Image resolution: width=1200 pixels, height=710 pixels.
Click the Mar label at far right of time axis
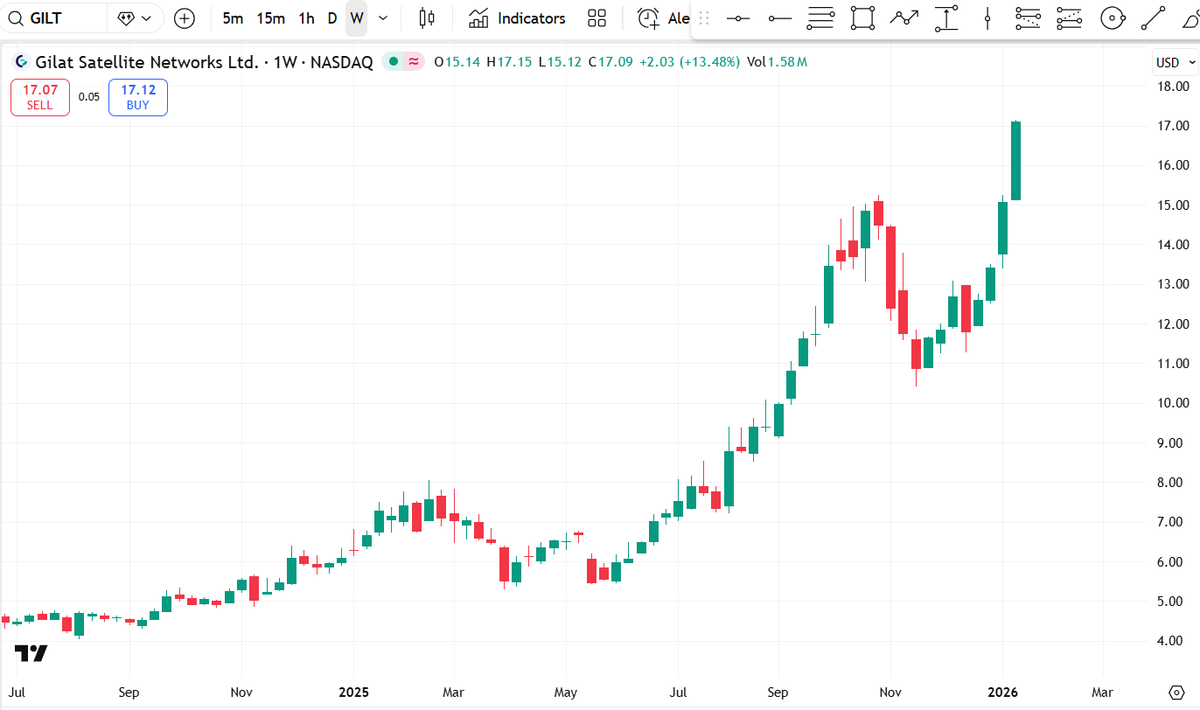coord(1102,692)
